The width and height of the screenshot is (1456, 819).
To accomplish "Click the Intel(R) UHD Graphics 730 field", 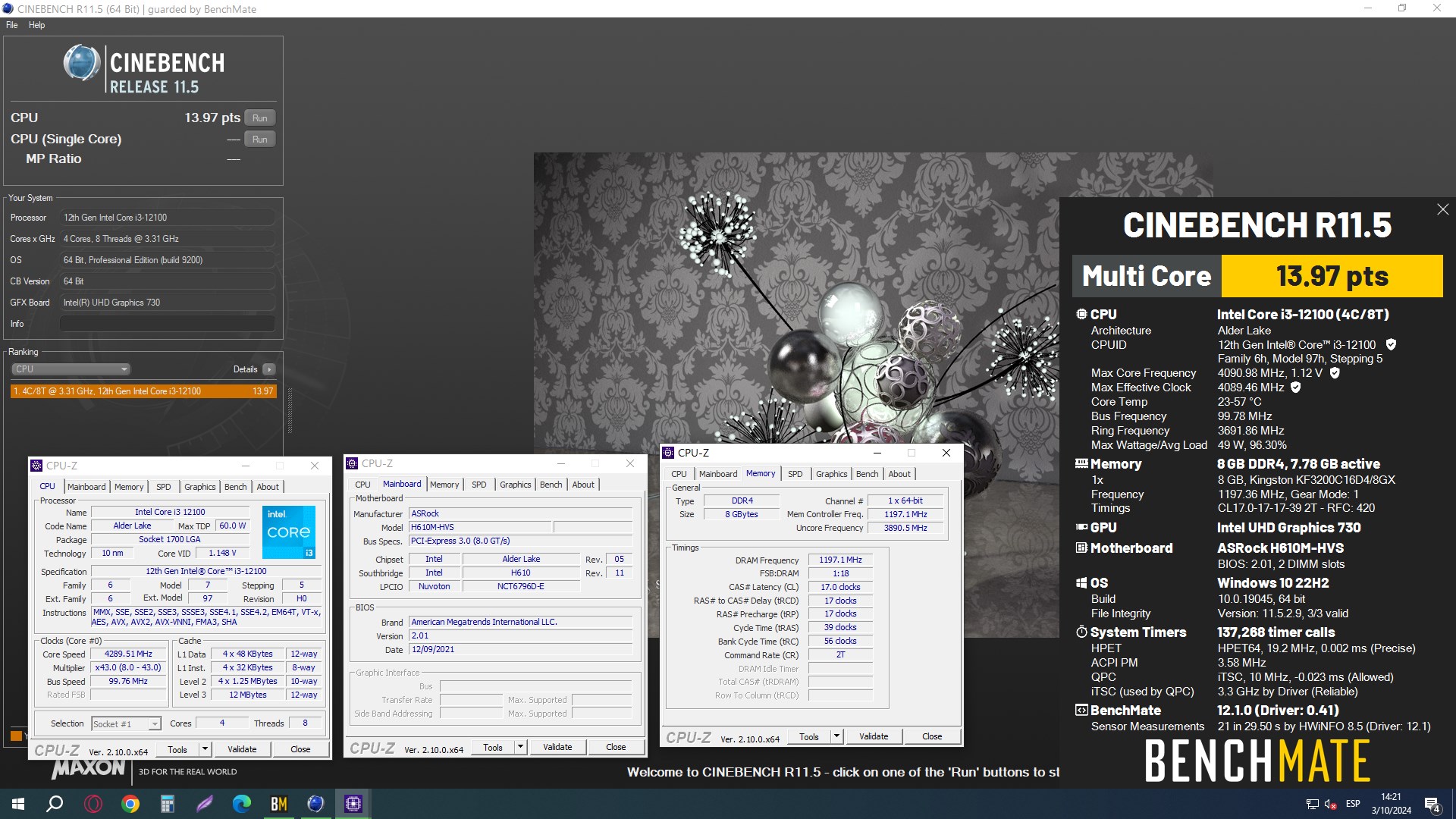I will click(168, 303).
